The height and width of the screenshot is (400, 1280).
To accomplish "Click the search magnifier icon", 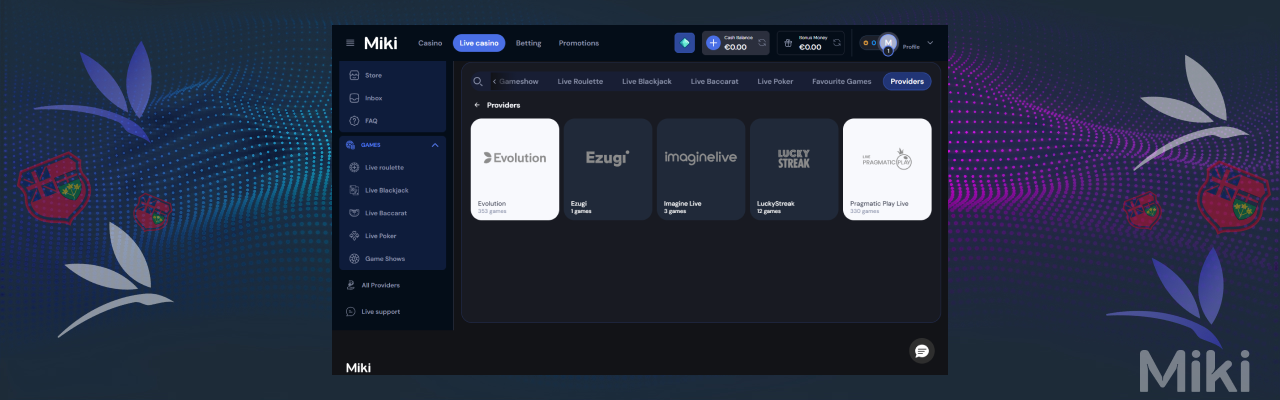I will click(478, 81).
